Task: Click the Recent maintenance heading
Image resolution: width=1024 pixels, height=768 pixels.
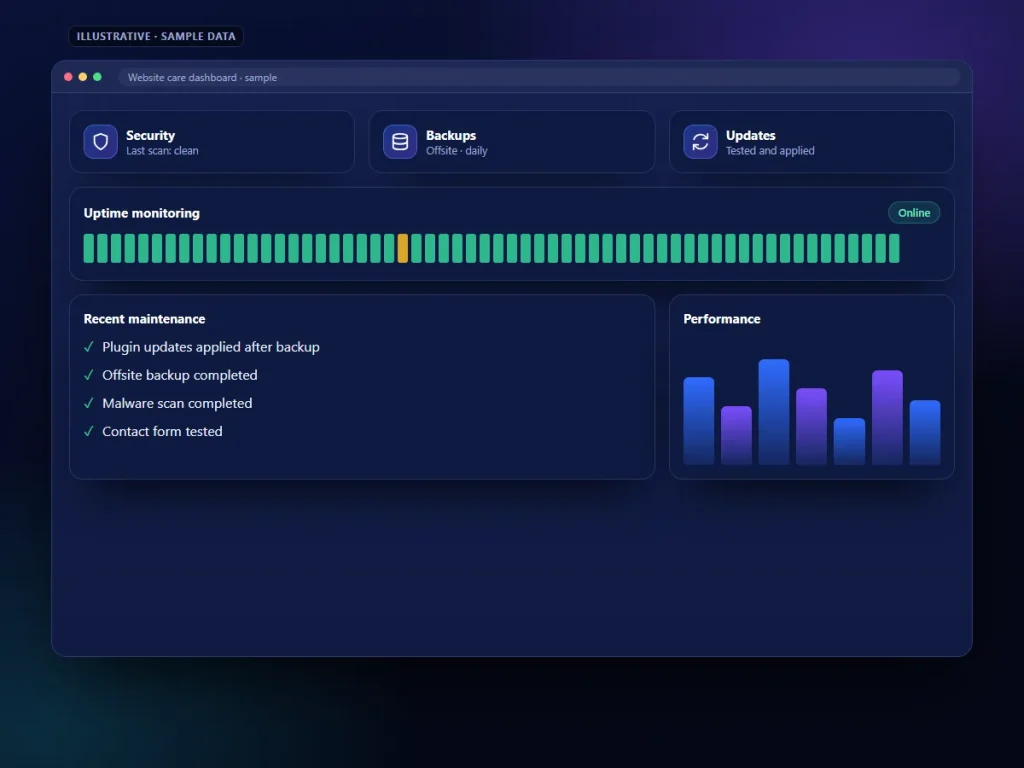Action: pos(144,319)
